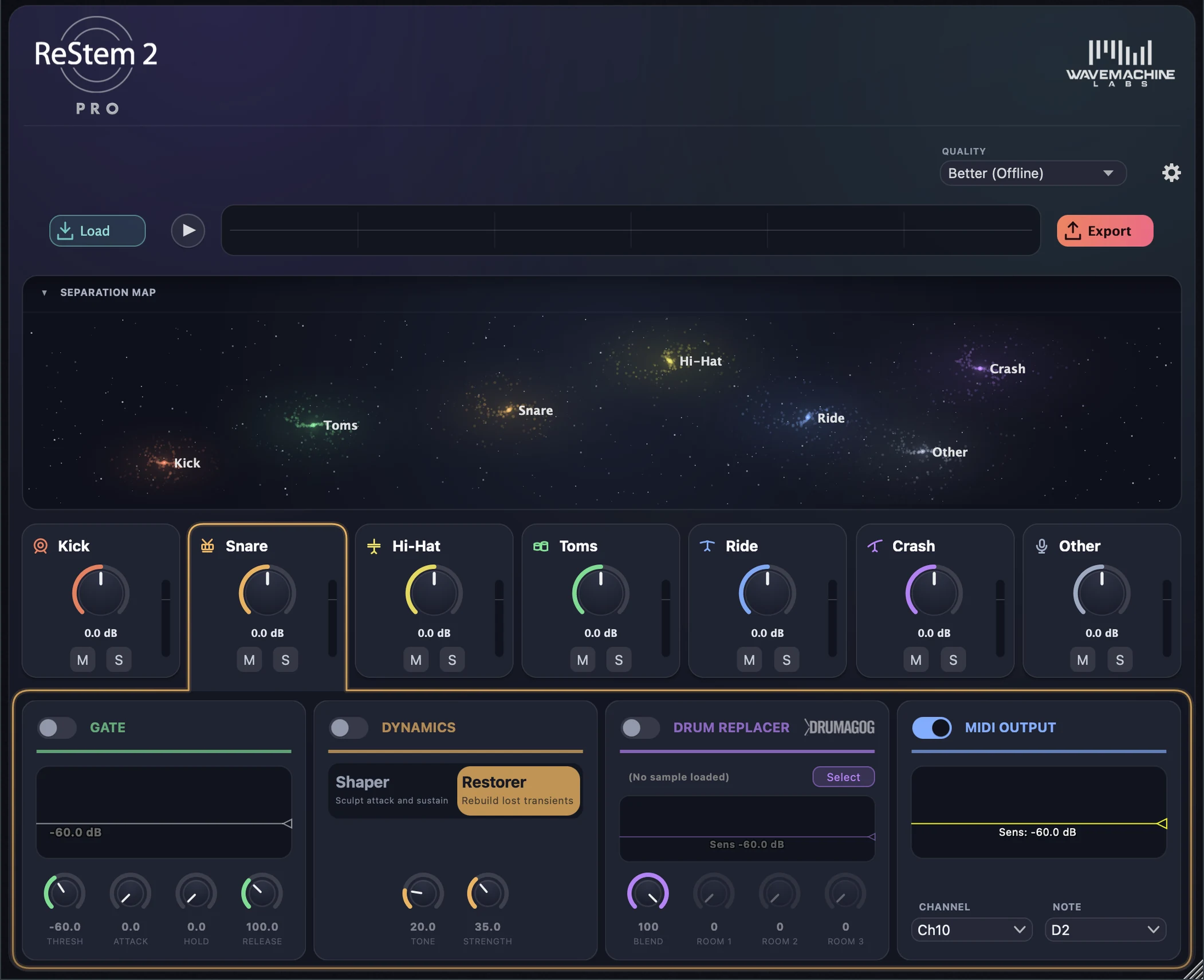Click the Hi-Hat stem icon
This screenshot has width=1204, height=980.
point(374,546)
